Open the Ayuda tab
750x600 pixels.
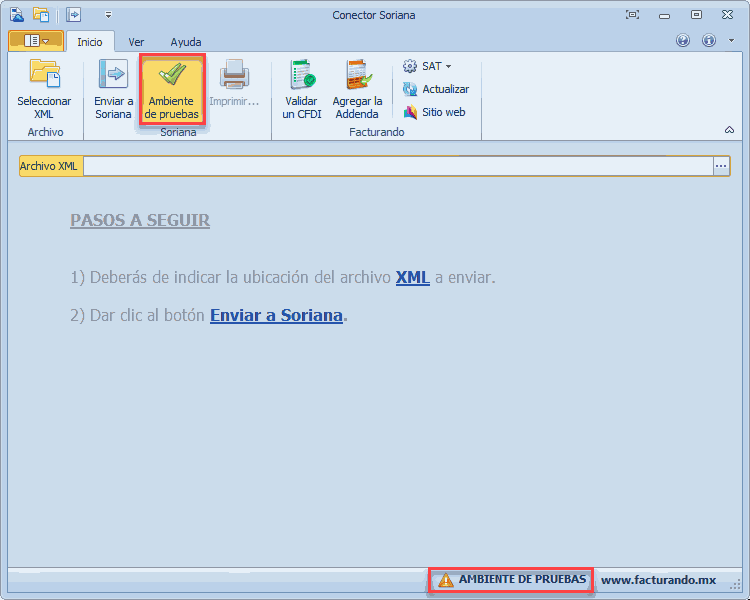(185, 42)
